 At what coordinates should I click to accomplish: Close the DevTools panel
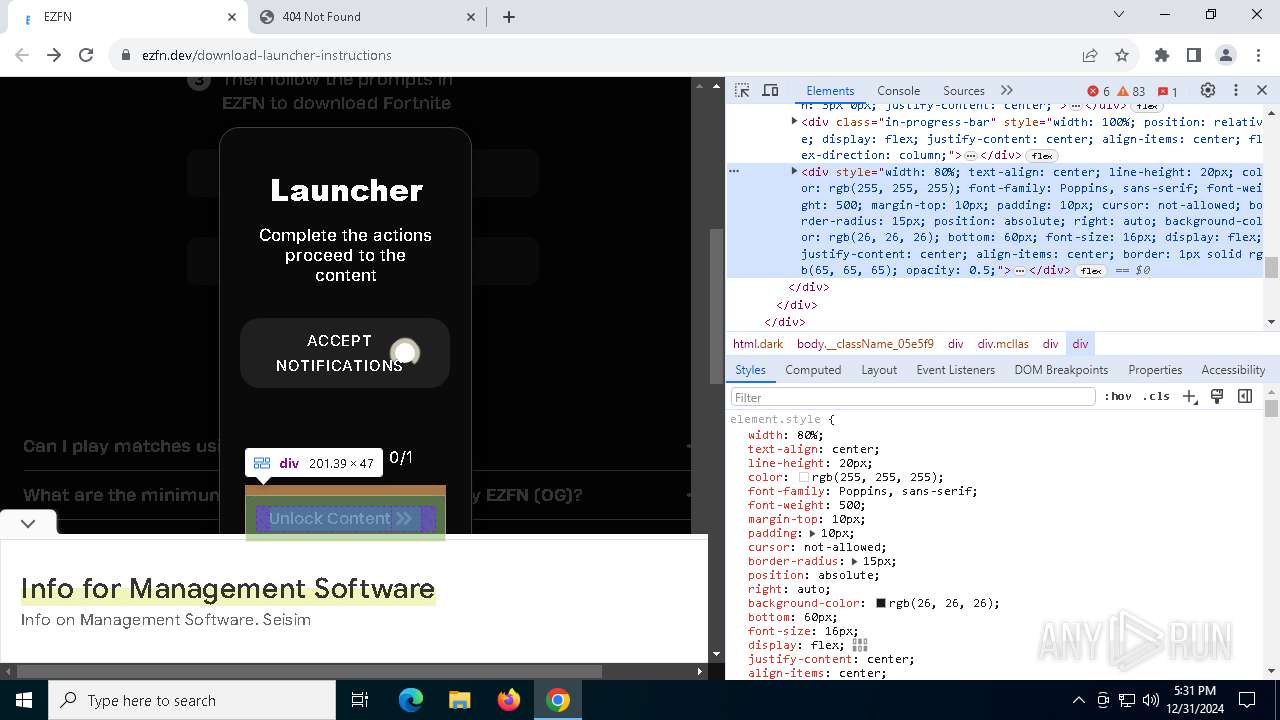click(x=1262, y=90)
